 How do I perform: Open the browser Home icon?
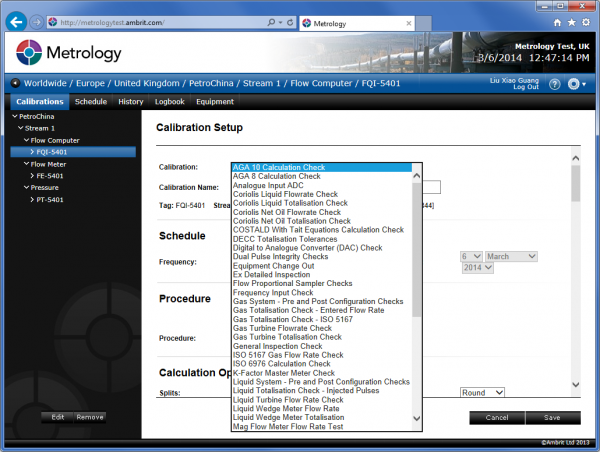557,23
